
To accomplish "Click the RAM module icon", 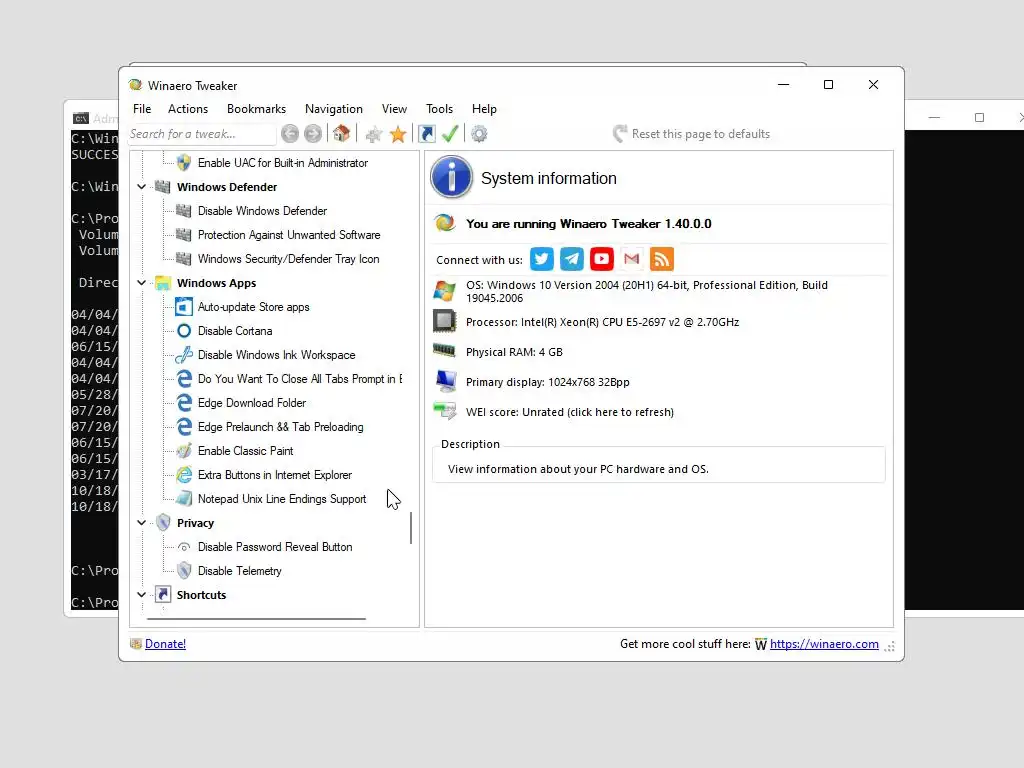I will pyautogui.click(x=445, y=351).
